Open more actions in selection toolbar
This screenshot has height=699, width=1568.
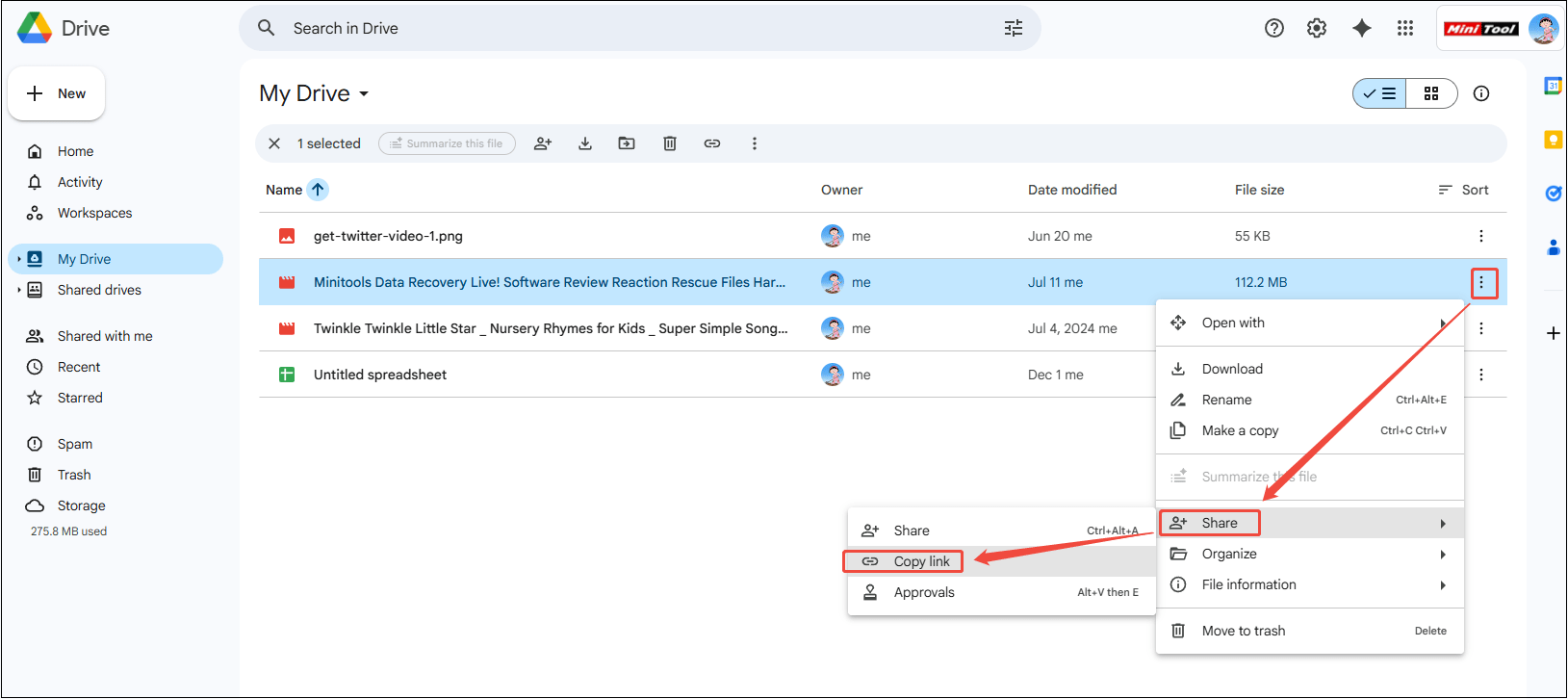(x=755, y=143)
